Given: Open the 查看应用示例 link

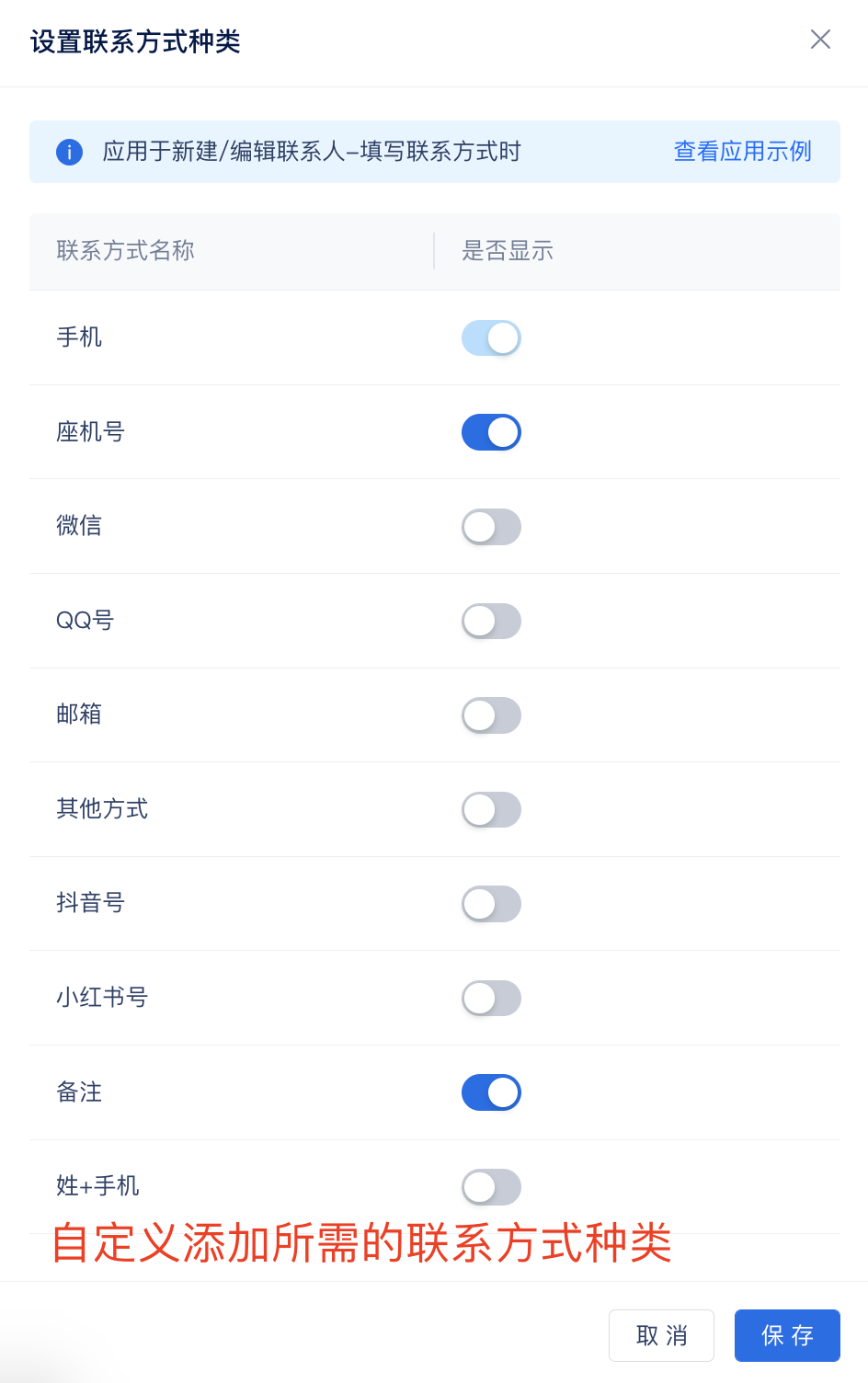Looking at the screenshot, I should (743, 152).
